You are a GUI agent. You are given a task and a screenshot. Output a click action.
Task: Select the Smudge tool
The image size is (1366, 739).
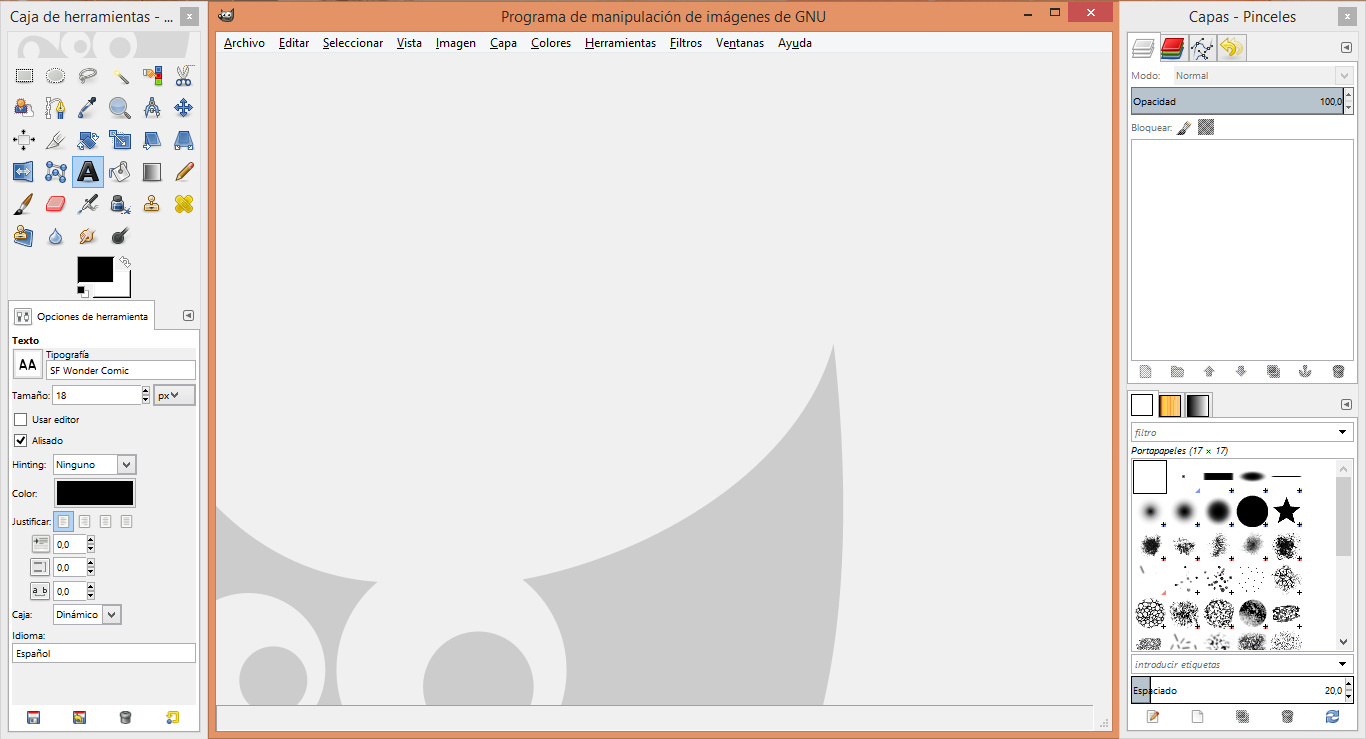[88, 235]
